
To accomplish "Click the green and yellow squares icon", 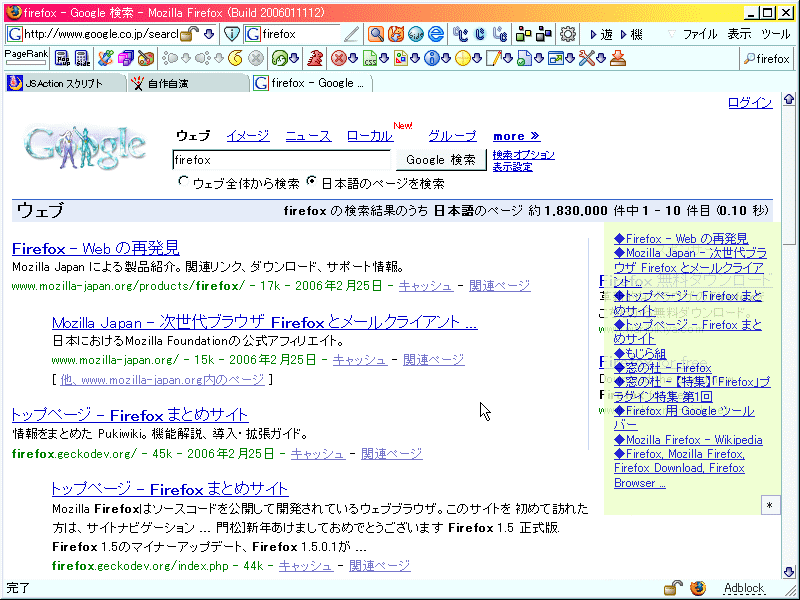I will tap(523, 34).
